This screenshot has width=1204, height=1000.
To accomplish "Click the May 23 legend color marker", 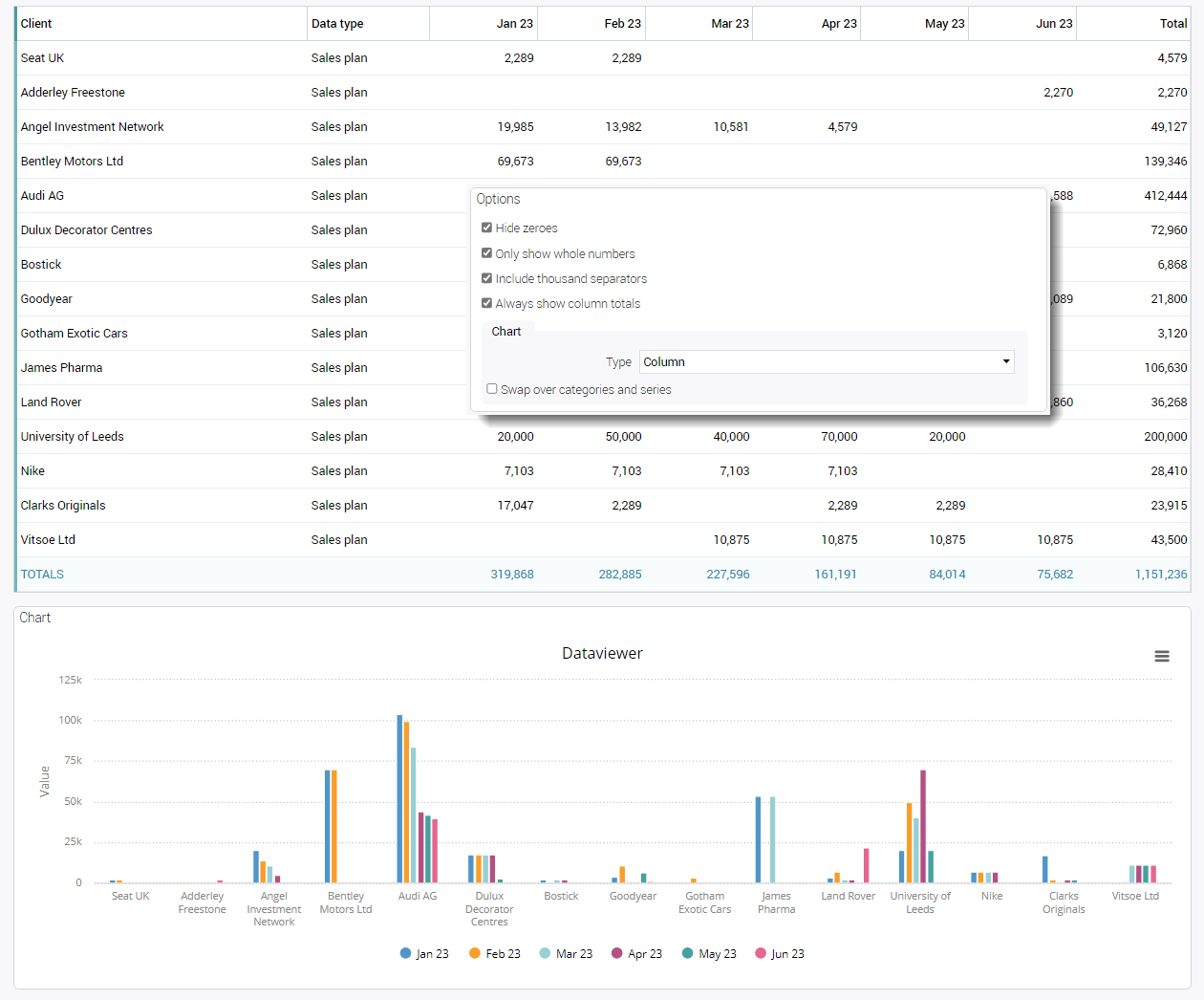I will pos(687,953).
